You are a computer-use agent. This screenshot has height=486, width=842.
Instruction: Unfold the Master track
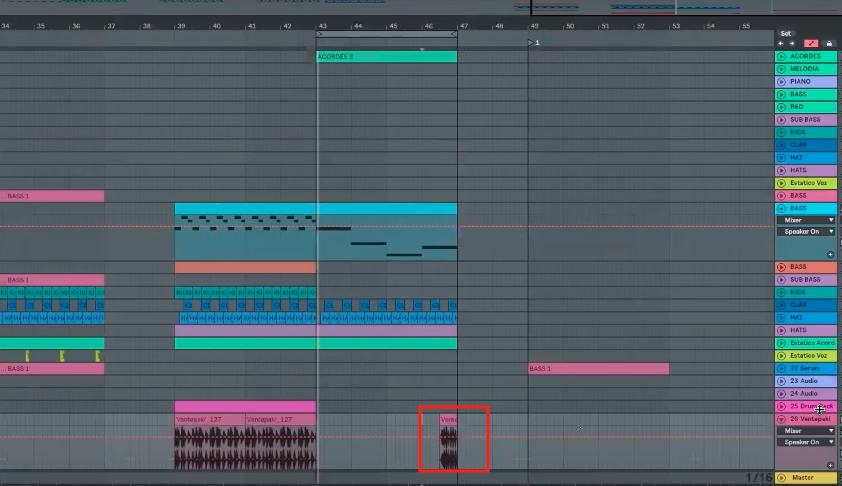pyautogui.click(x=781, y=477)
